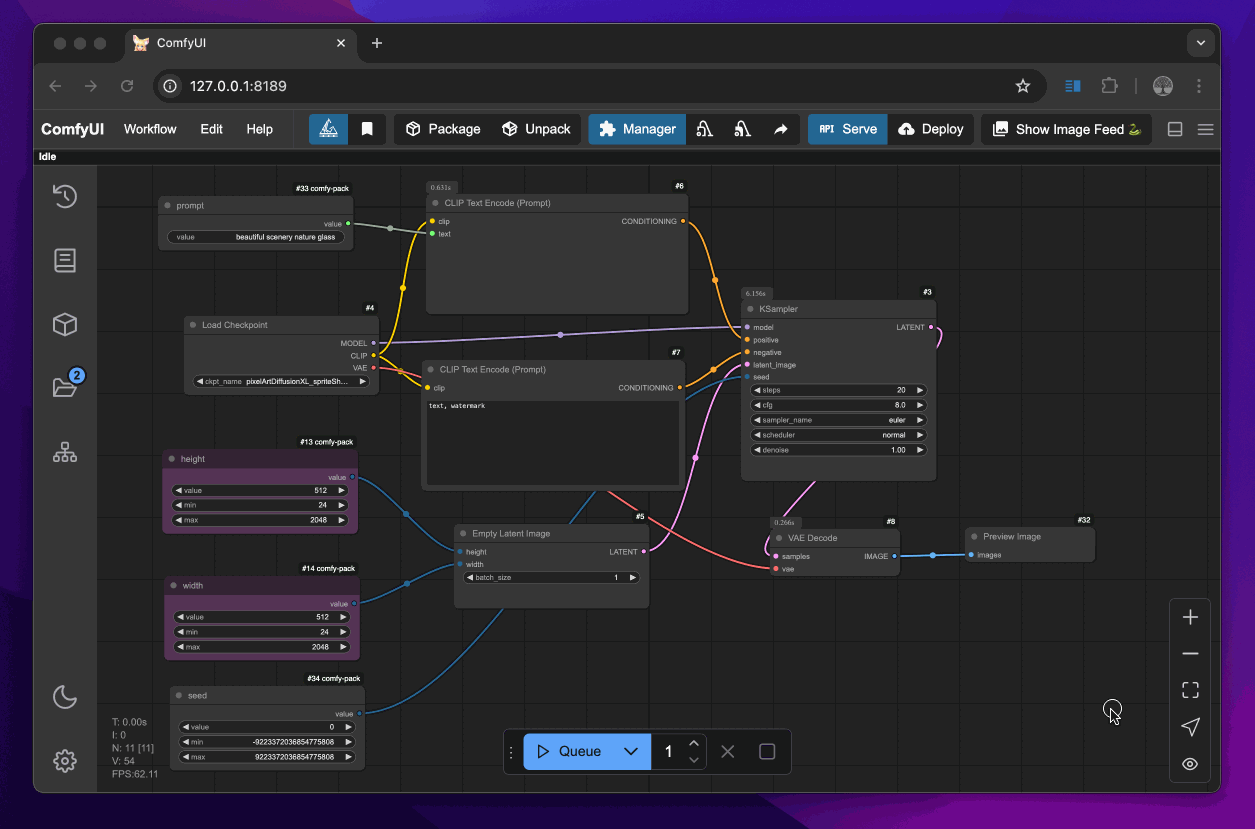Collapse the Preview Image node title dot
Viewport: 1255px width, 829px height.
pos(974,536)
